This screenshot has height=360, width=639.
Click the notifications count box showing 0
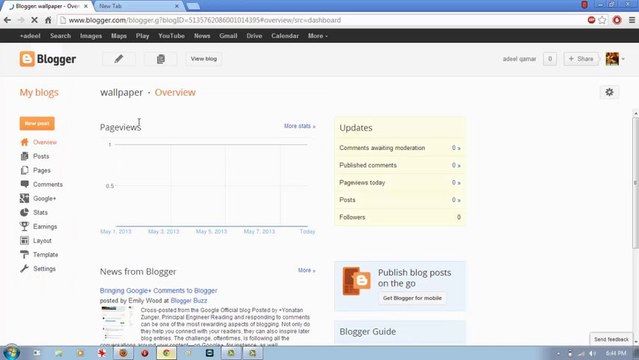[x=550, y=59]
